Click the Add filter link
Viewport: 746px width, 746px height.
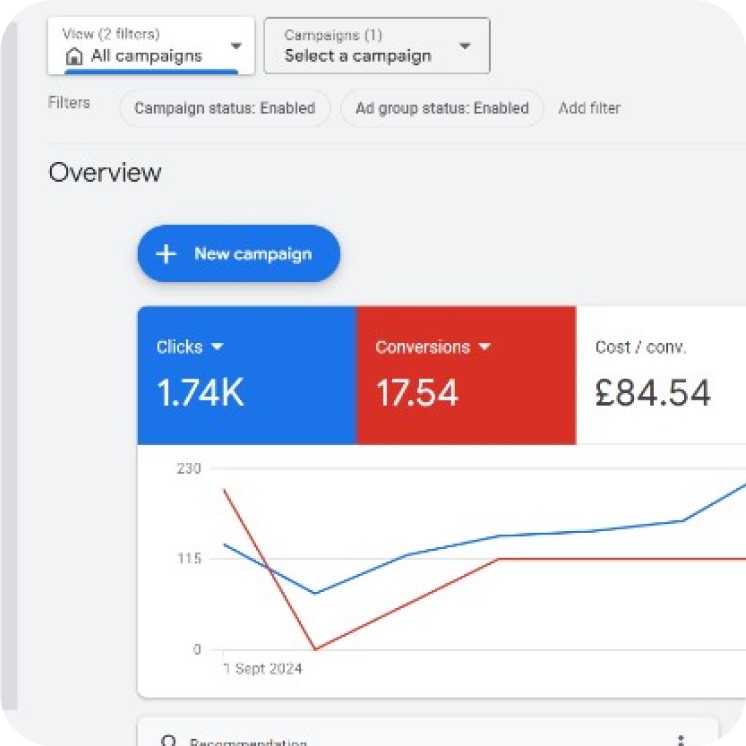click(589, 108)
